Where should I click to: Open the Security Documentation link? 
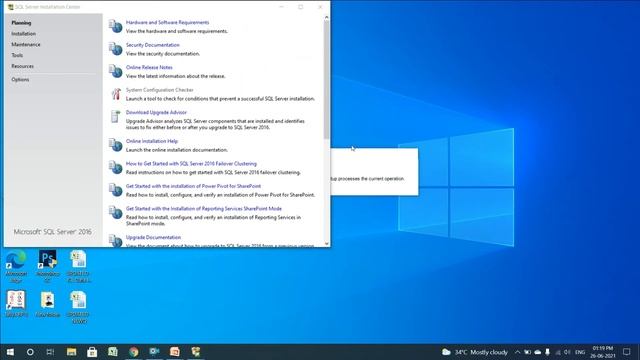tap(153, 45)
